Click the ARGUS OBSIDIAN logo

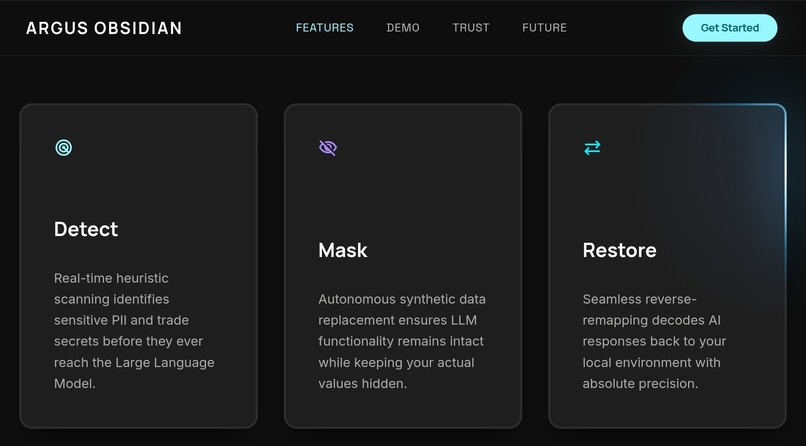pos(104,28)
